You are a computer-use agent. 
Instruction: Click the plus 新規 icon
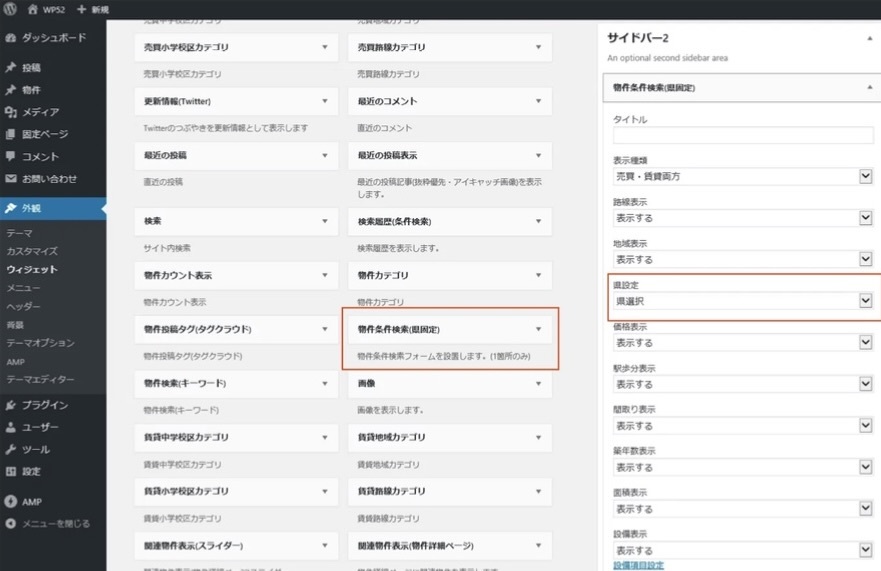pyautogui.click(x=81, y=9)
